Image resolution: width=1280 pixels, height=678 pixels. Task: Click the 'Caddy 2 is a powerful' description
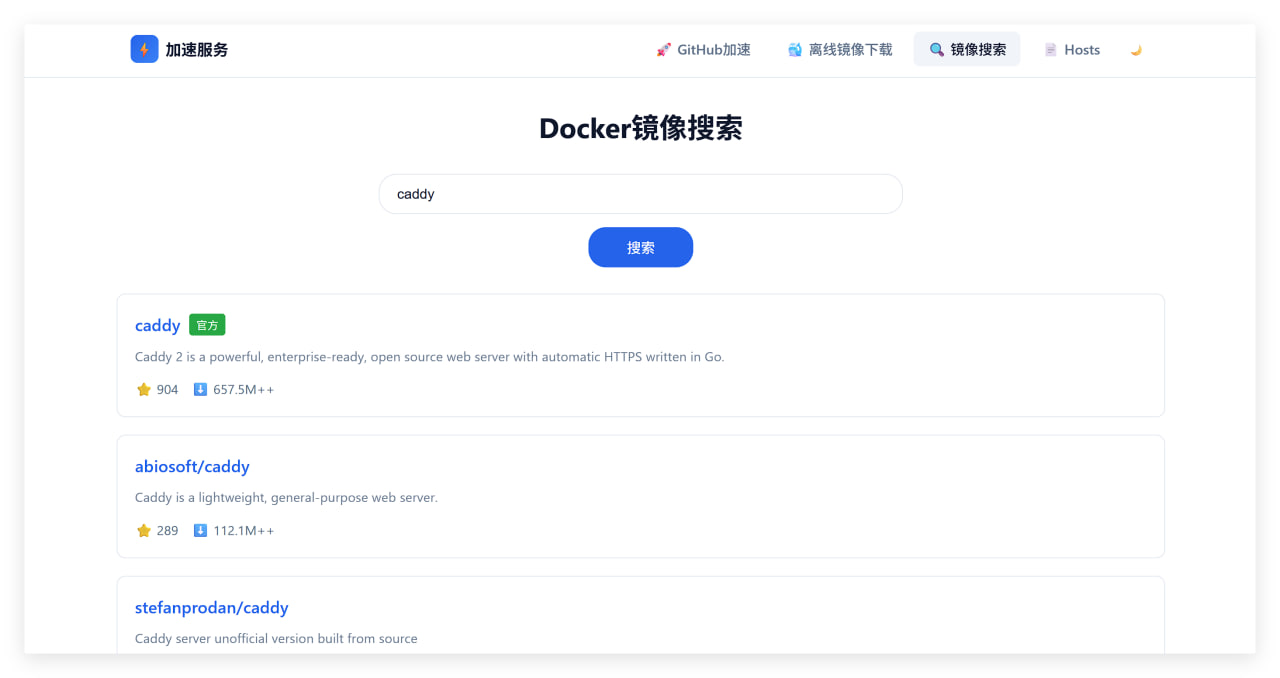coord(429,357)
